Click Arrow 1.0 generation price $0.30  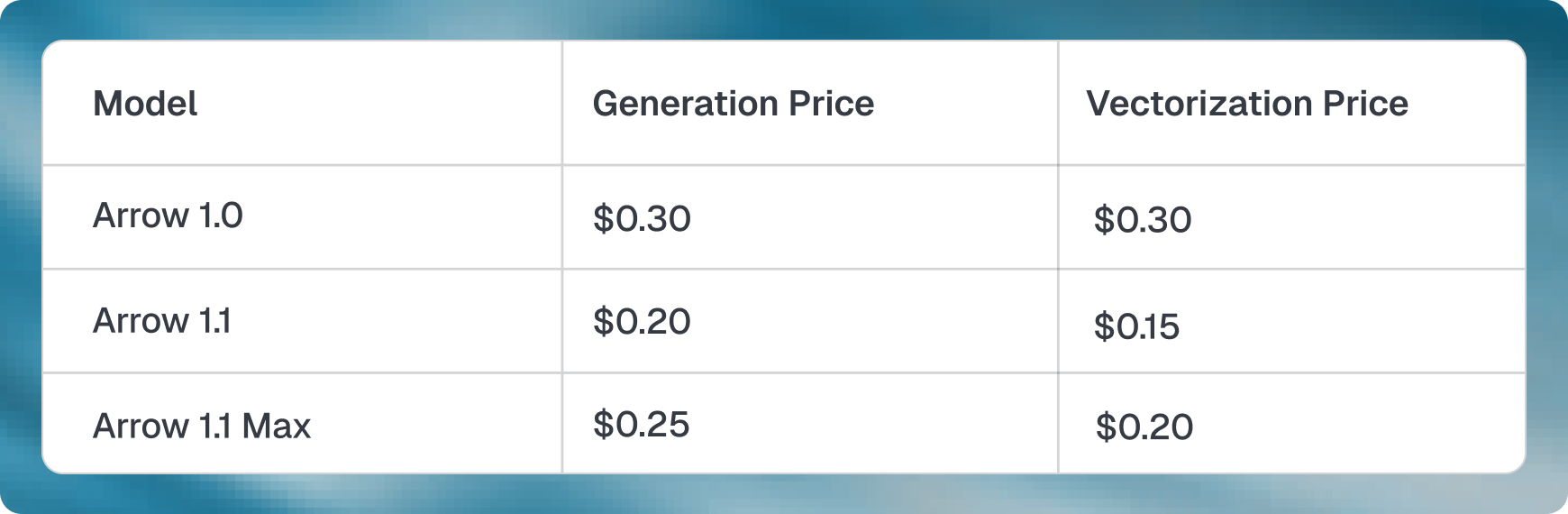click(642, 219)
